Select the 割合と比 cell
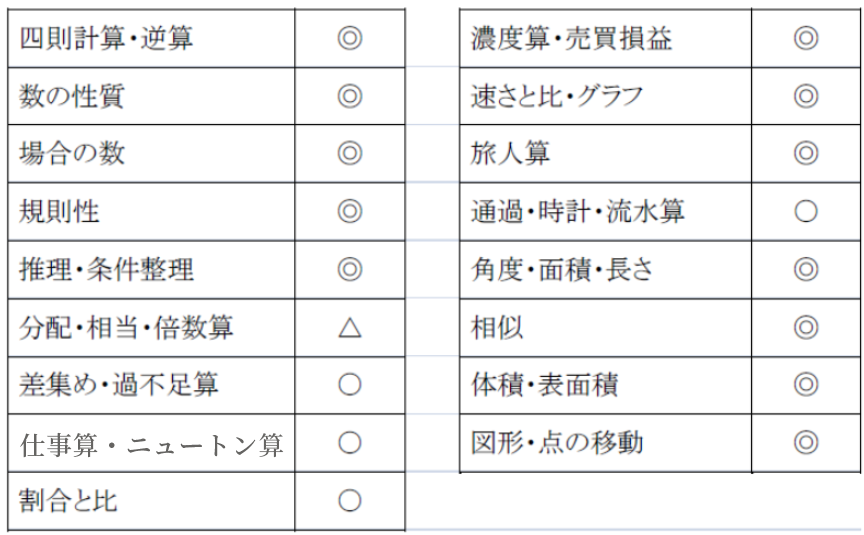 tap(152, 501)
